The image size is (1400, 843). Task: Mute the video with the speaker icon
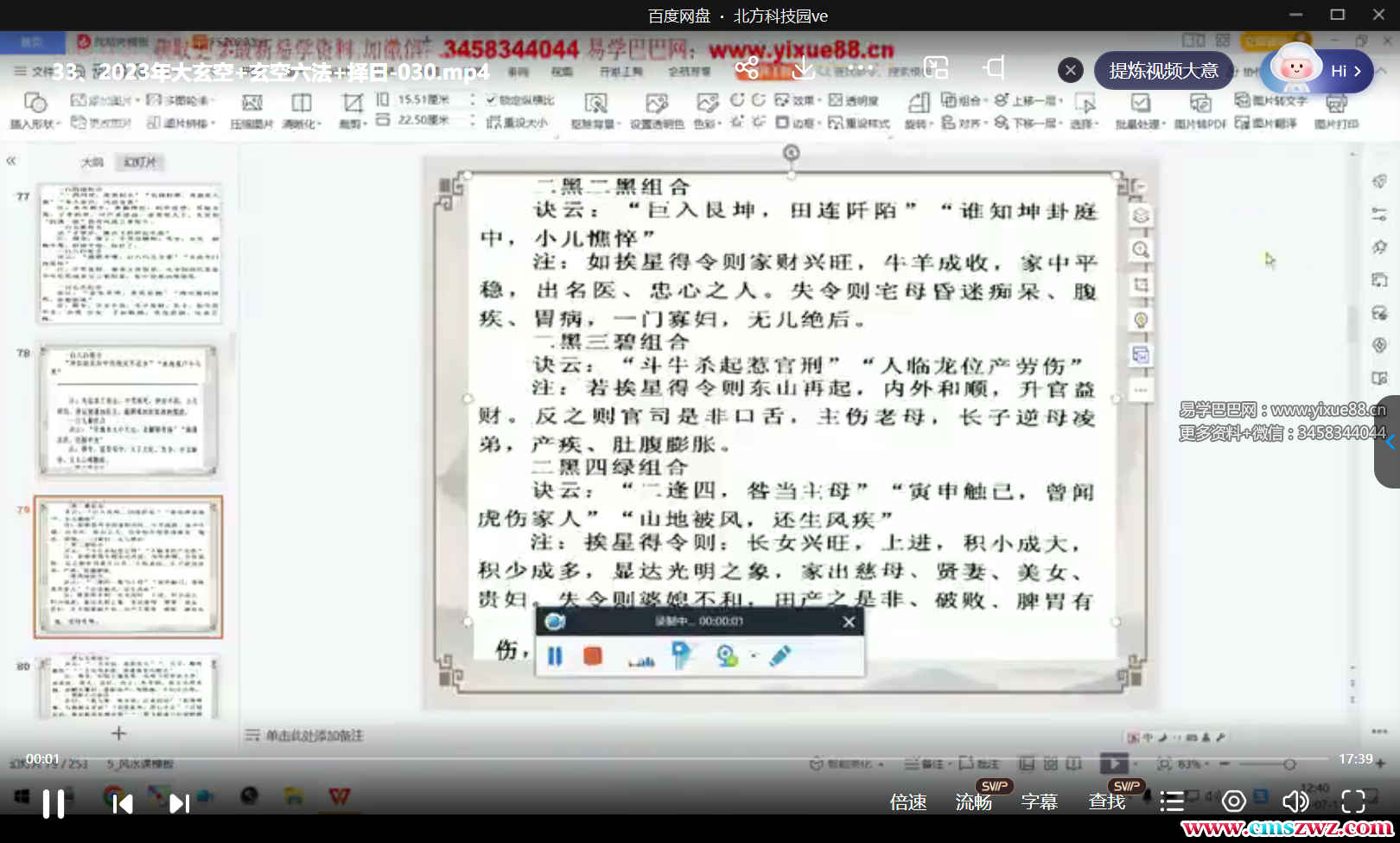point(1294,801)
